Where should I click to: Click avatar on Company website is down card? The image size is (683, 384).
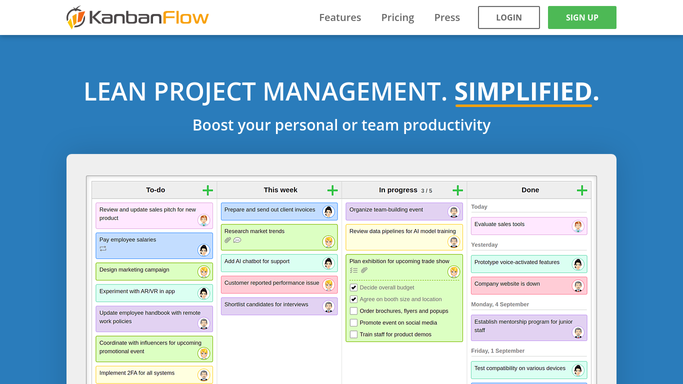pos(578,286)
